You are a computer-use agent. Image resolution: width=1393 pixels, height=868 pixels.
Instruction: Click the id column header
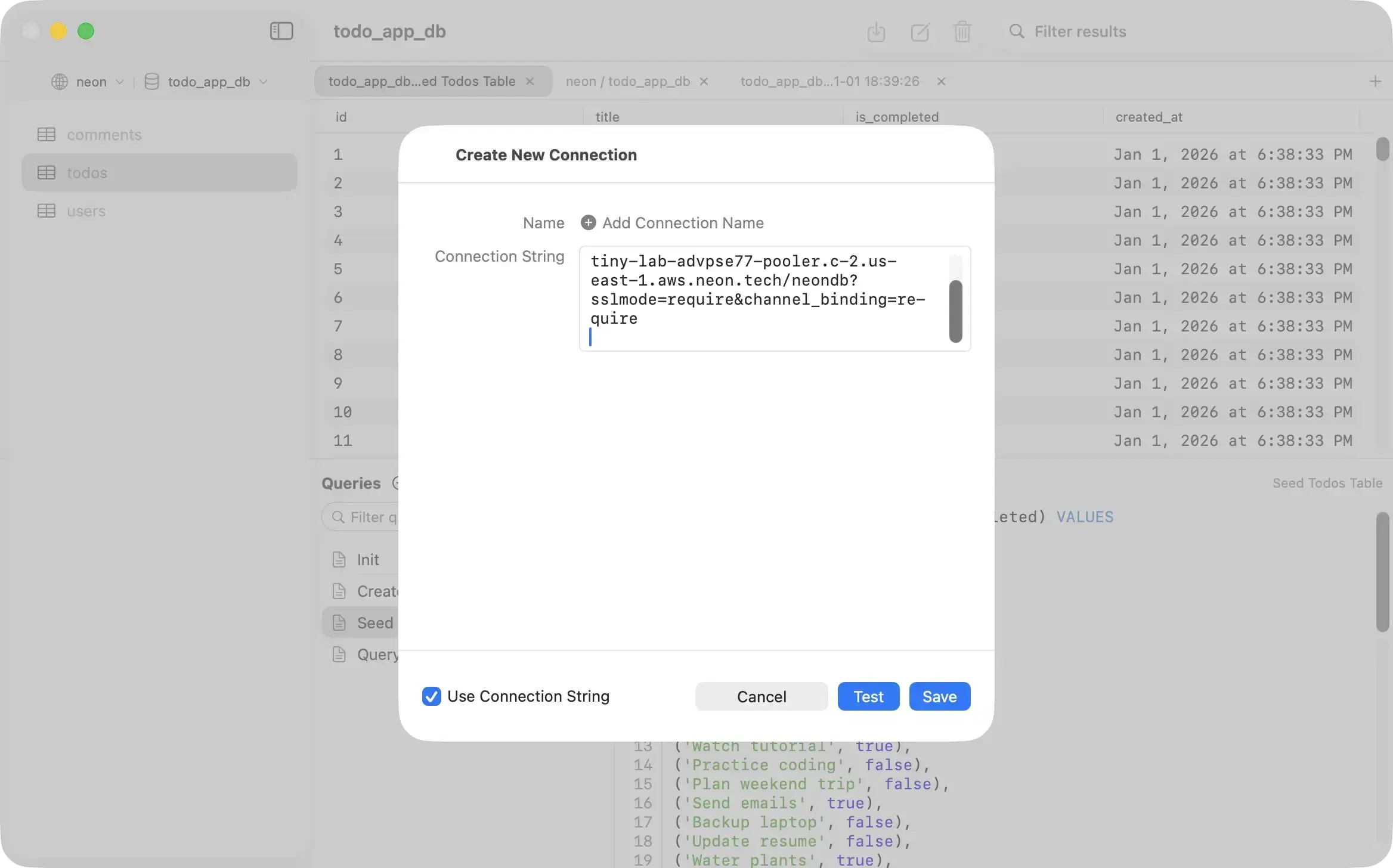340,117
